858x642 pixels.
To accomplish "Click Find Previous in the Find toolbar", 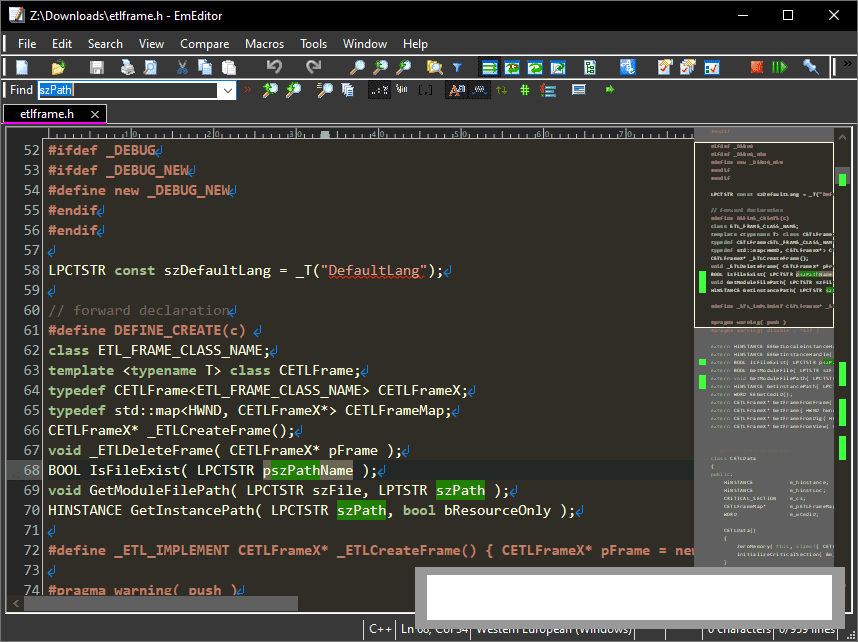I will click(x=270, y=90).
